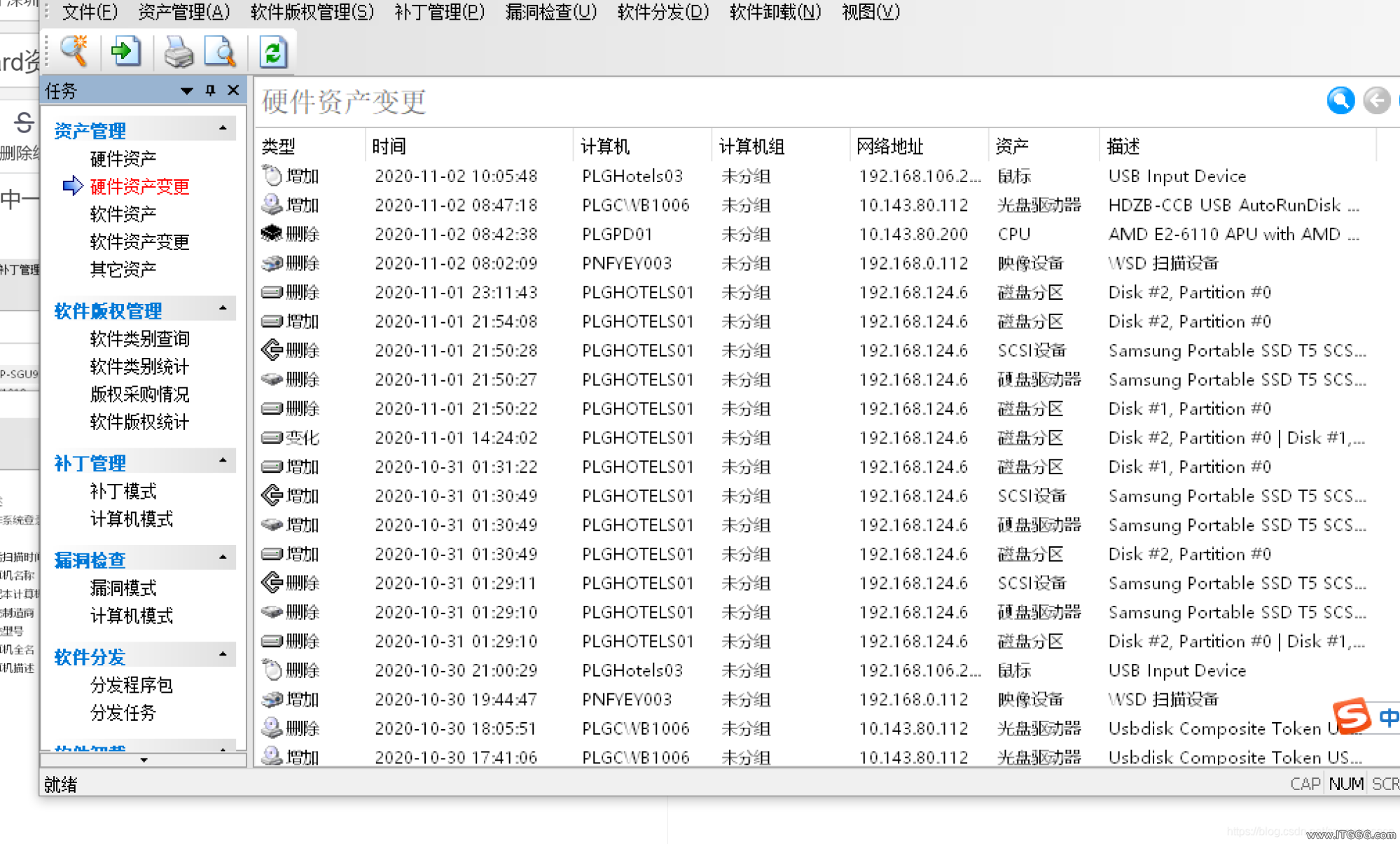Click the Sogou input method S icon
Image resolution: width=1400 pixels, height=844 pixels.
pos(1351,715)
